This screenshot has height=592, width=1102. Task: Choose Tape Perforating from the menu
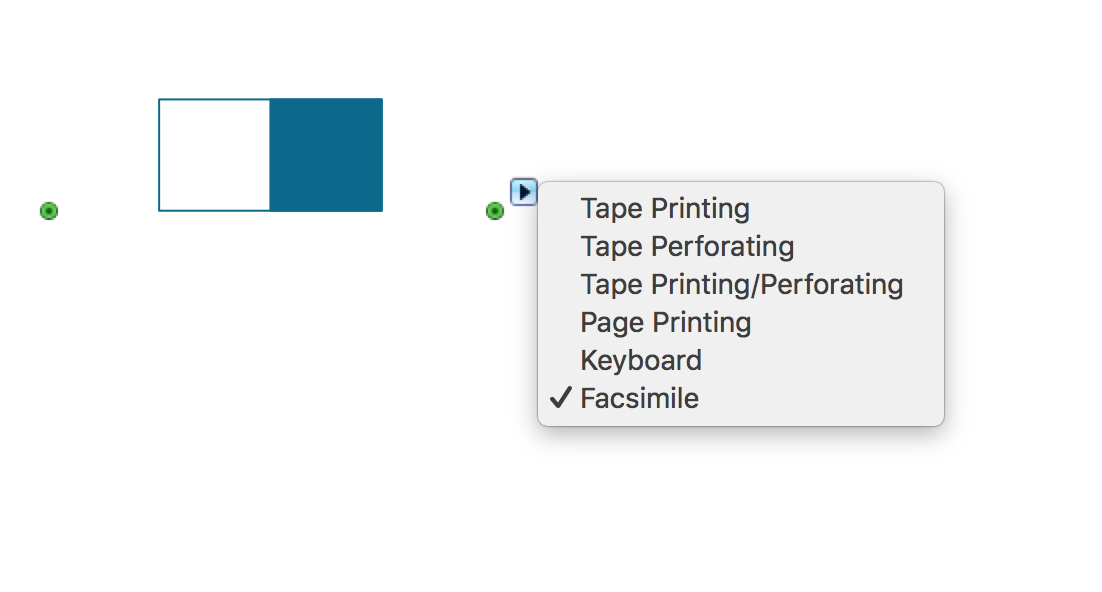pos(687,247)
